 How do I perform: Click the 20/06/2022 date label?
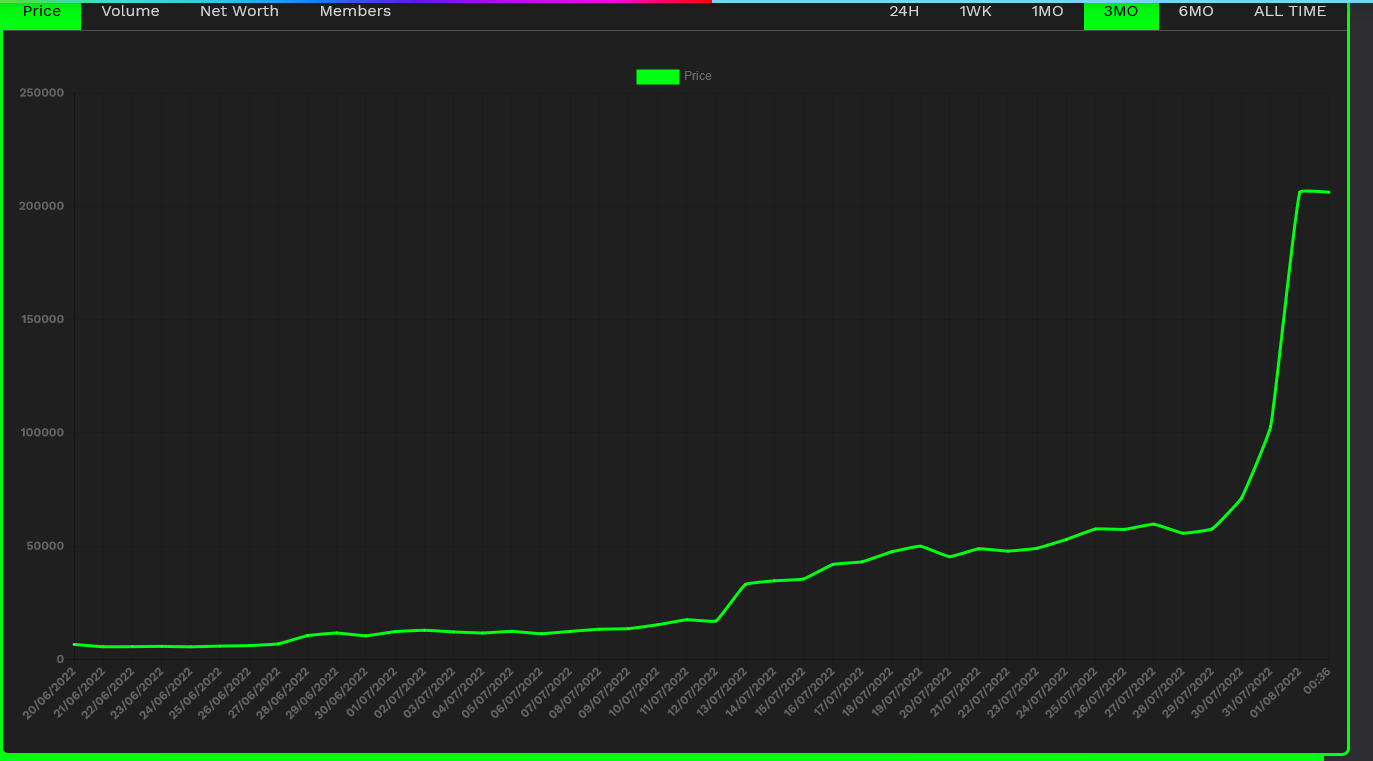point(51,694)
